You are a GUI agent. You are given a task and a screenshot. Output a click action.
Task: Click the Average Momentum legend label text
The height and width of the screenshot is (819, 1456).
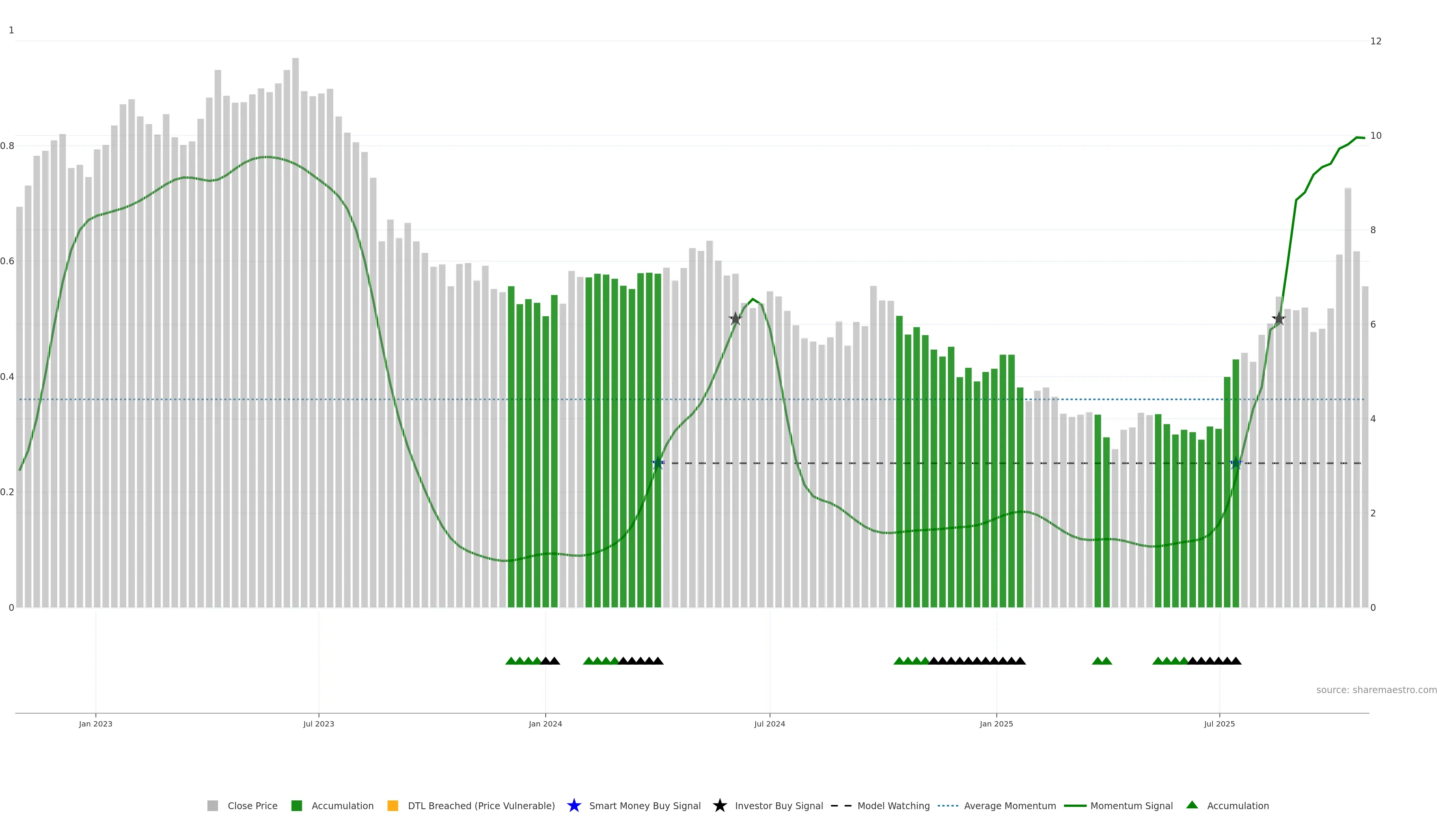tap(1009, 805)
